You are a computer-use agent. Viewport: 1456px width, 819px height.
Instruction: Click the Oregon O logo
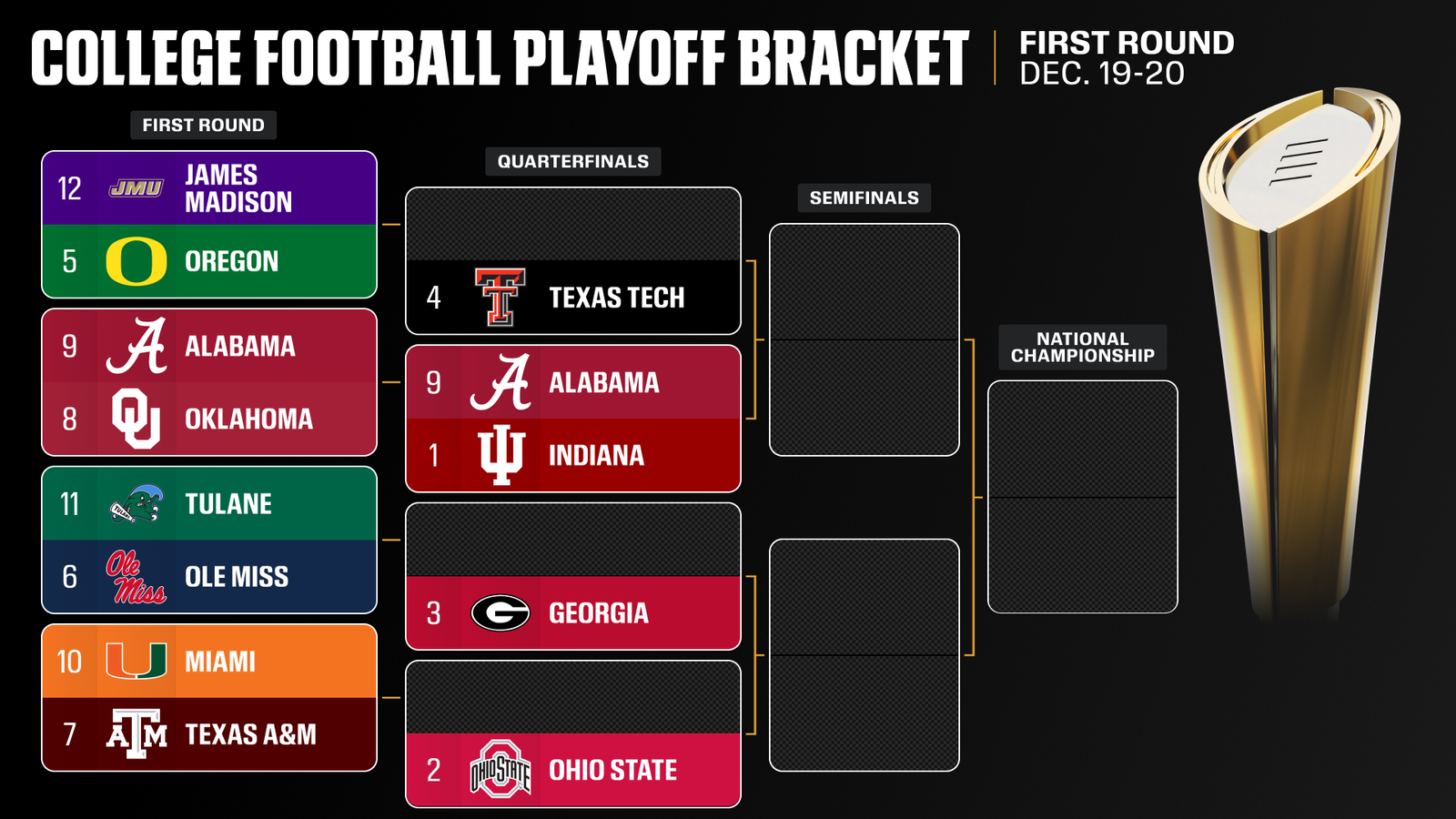coord(136,262)
